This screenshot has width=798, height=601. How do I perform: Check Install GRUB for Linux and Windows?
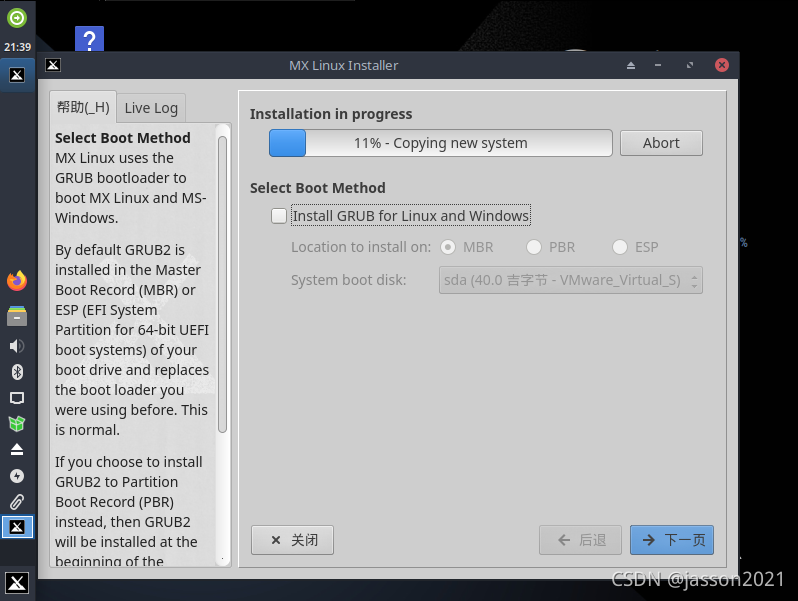coord(279,216)
